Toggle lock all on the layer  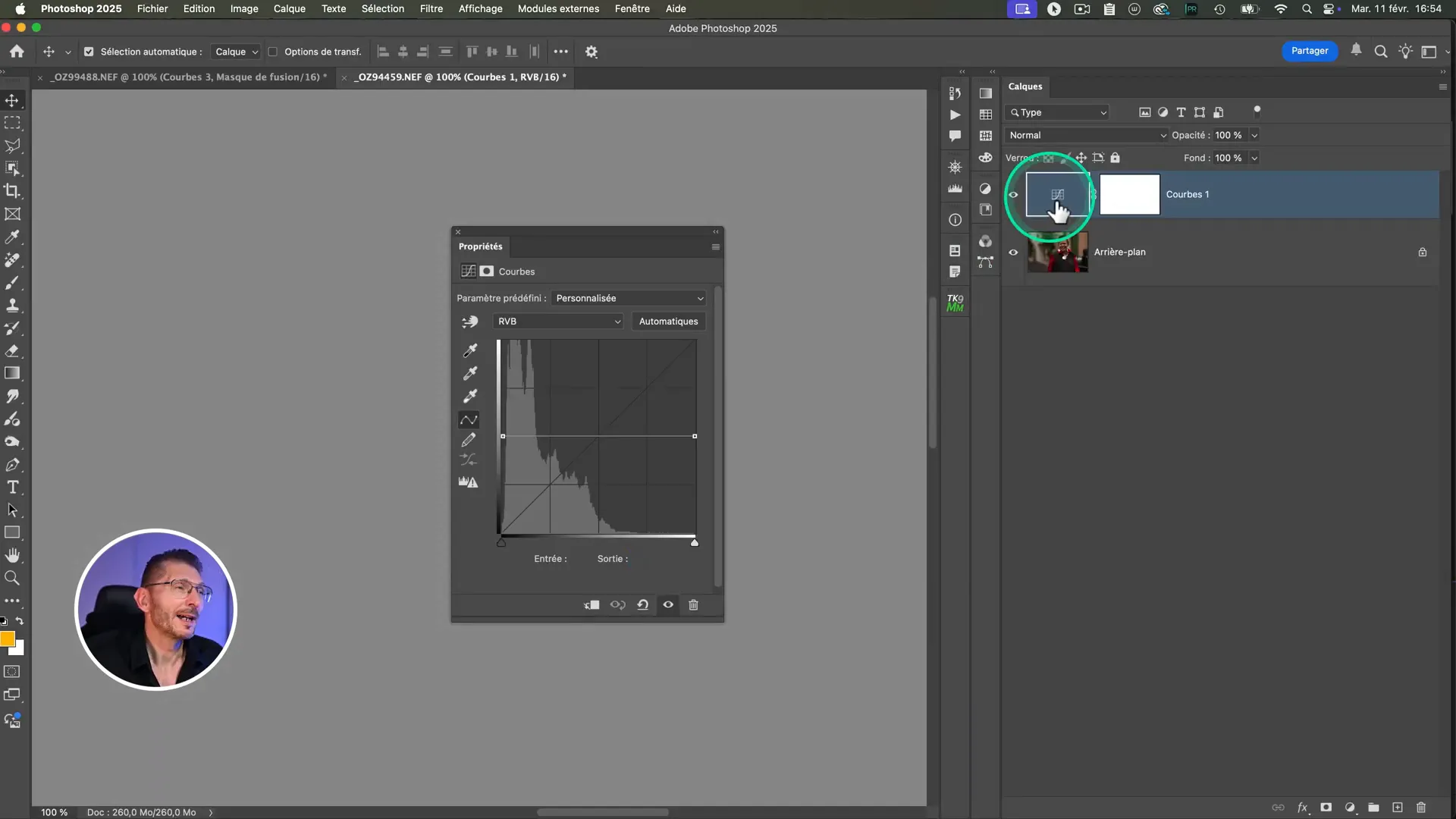[x=1115, y=158]
